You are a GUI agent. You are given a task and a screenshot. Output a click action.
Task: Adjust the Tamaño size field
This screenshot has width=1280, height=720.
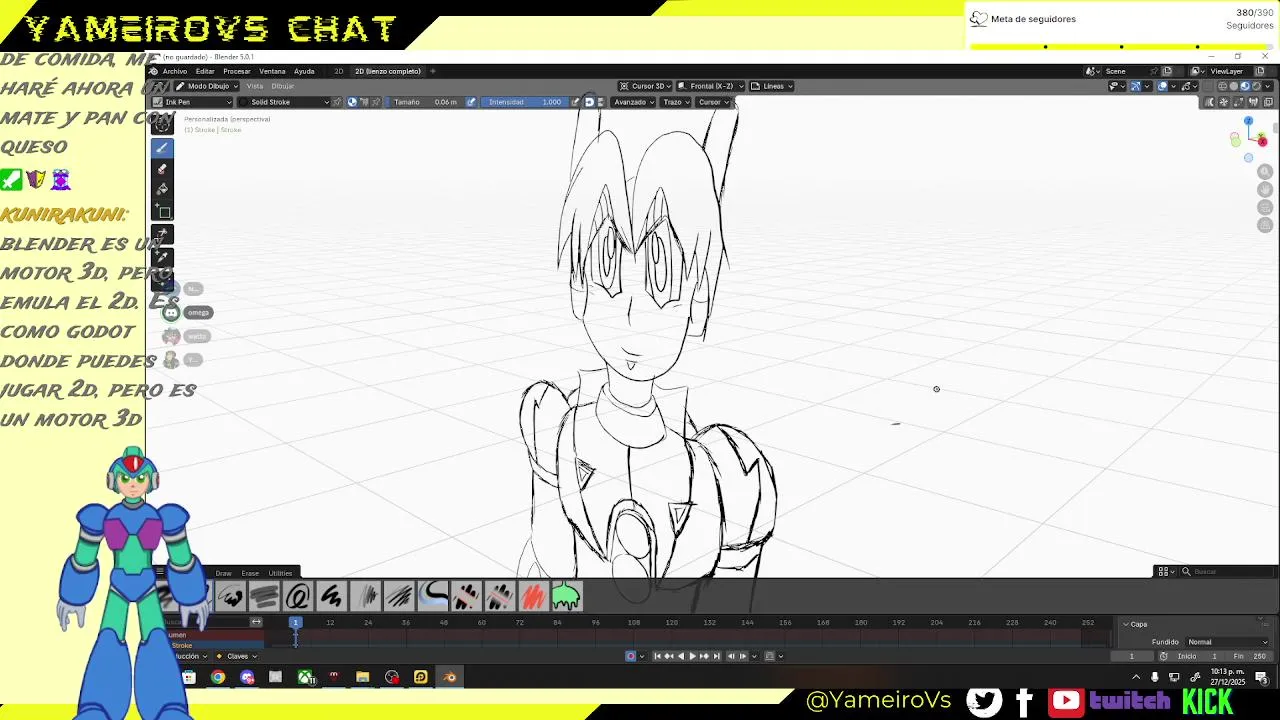tap(425, 102)
